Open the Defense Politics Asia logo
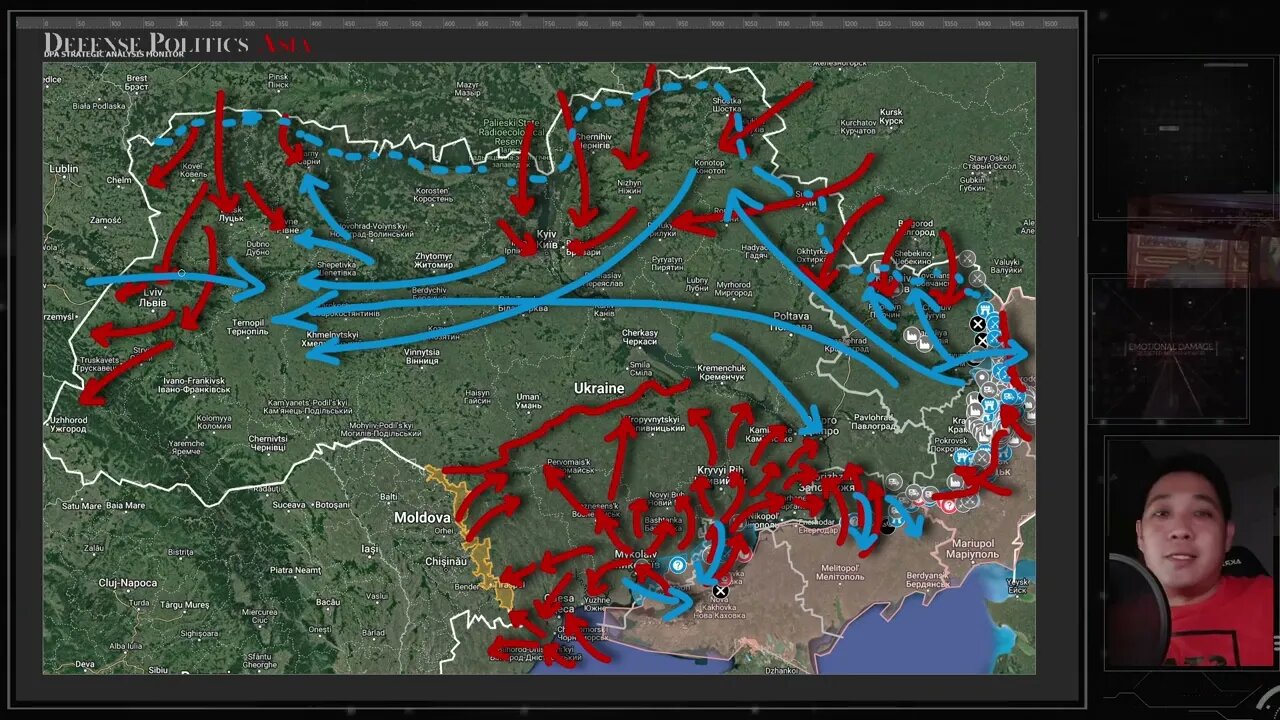1280x720 pixels. tap(177, 44)
